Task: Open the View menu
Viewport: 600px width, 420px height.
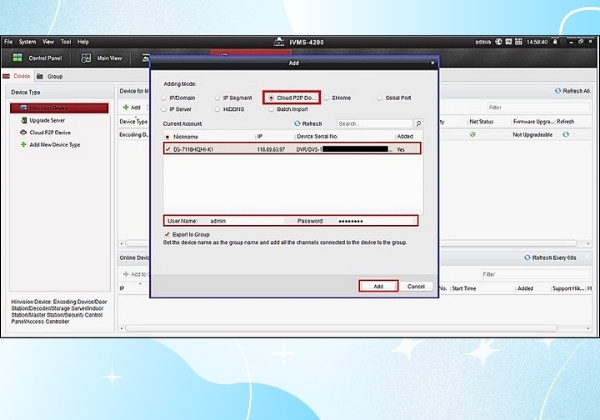Action: pyautogui.click(x=48, y=42)
